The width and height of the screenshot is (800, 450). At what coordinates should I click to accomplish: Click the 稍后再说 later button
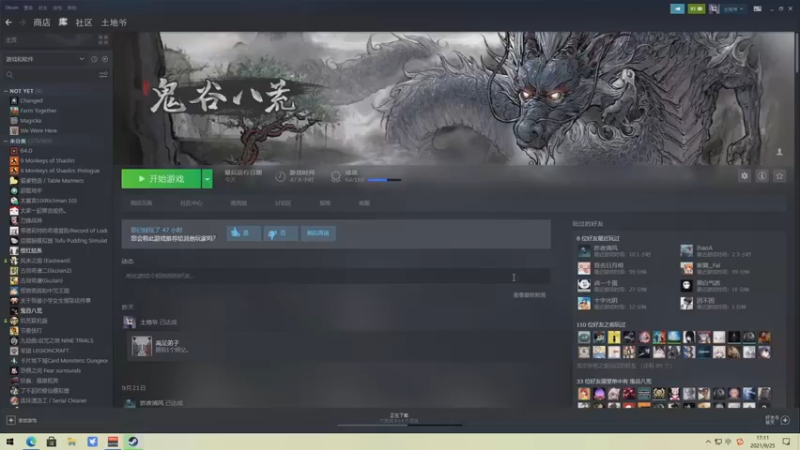tap(318, 233)
